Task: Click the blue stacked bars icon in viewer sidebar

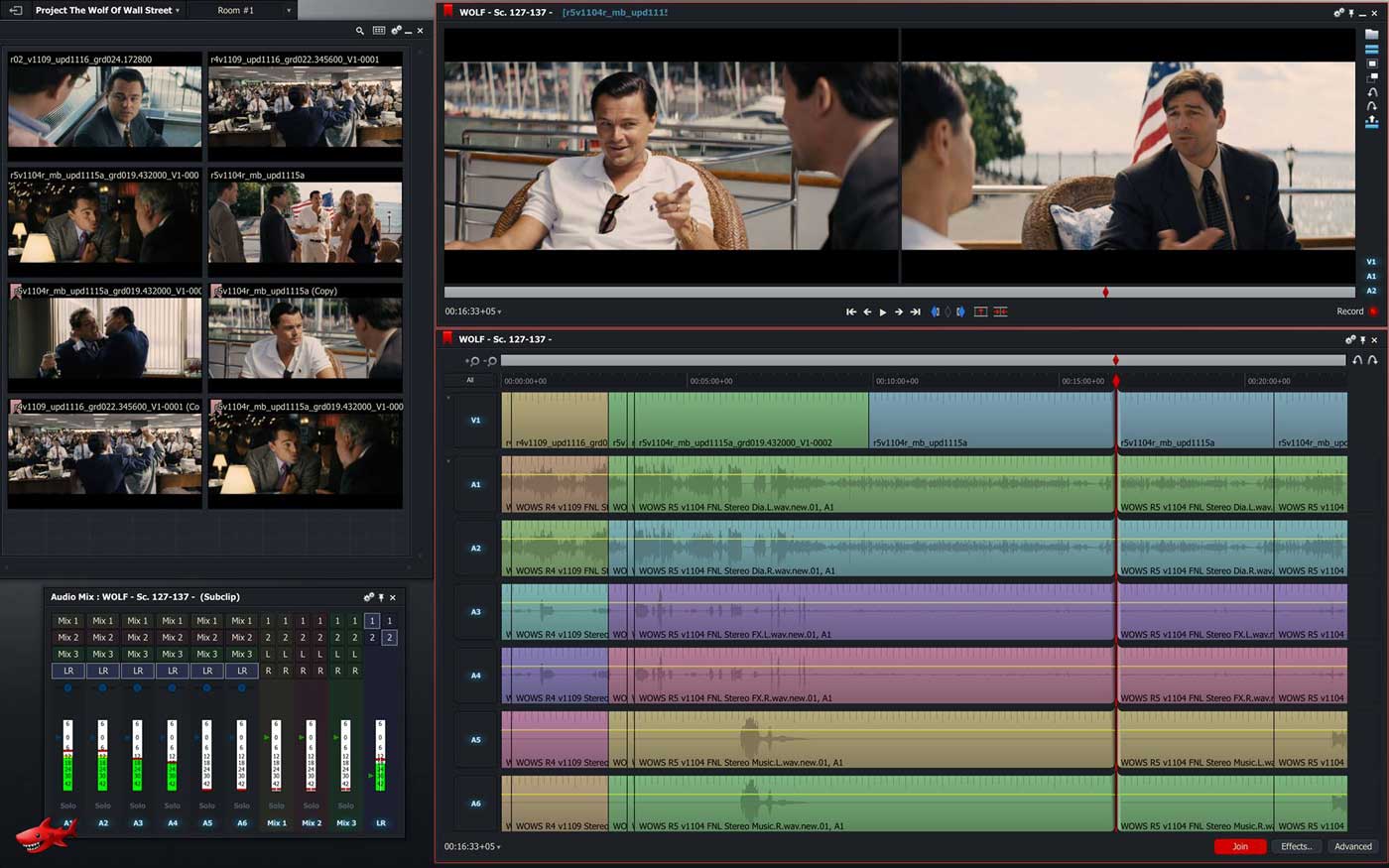Action: pyautogui.click(x=1372, y=50)
